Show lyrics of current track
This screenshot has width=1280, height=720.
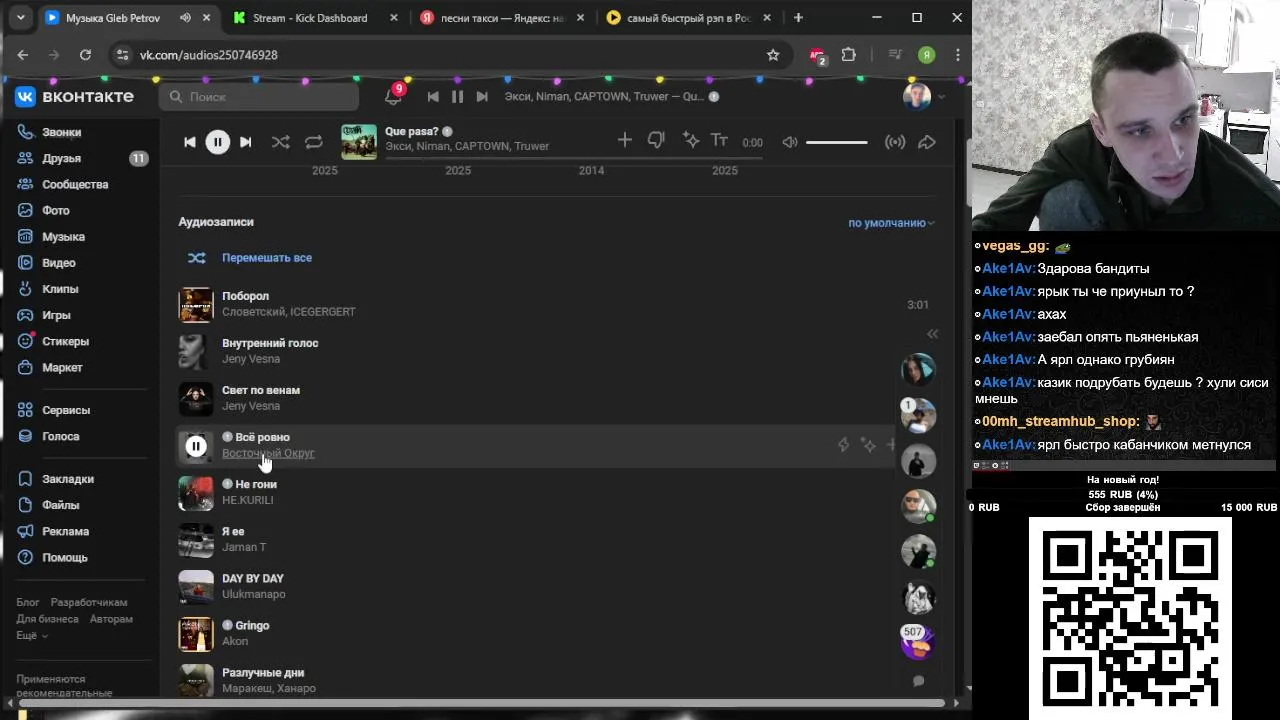pos(719,141)
